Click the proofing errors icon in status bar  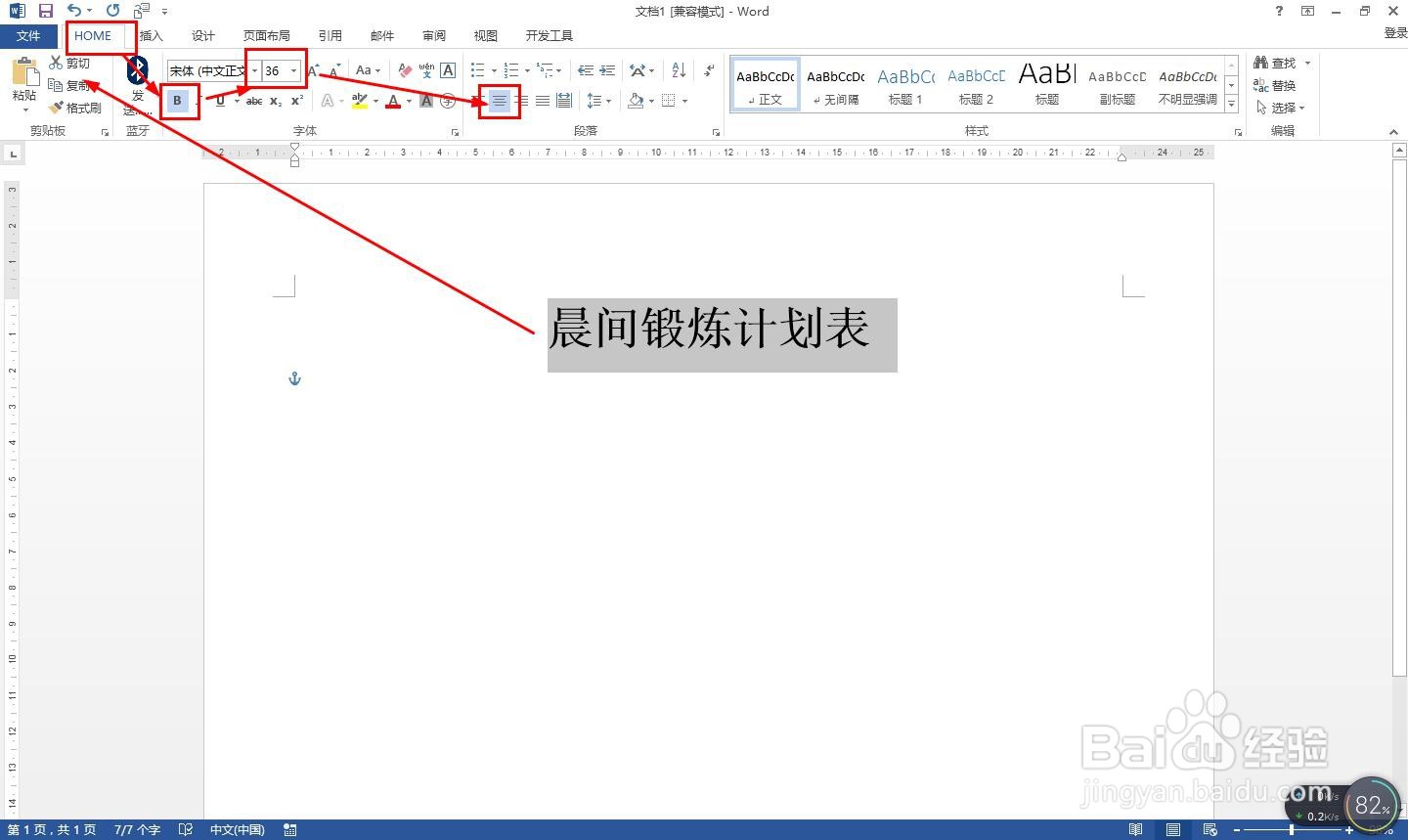point(186,829)
